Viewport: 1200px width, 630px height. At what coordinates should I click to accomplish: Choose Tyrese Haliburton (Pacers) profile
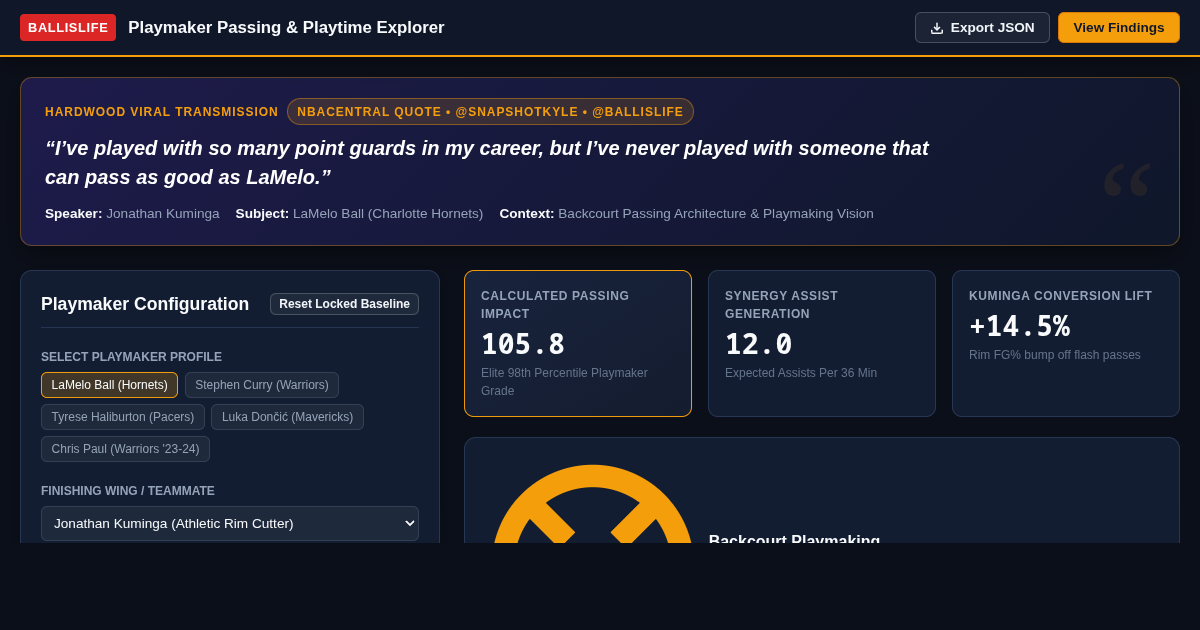[123, 417]
